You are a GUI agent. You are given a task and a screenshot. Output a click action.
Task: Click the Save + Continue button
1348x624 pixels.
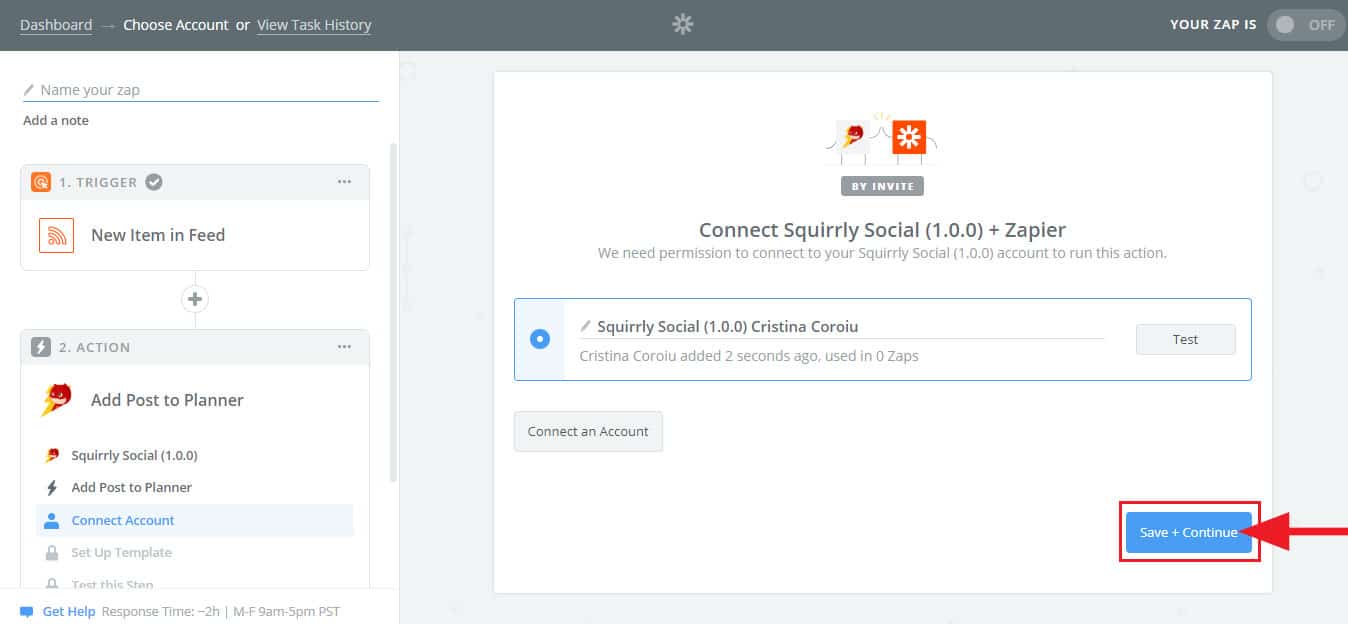pyautogui.click(x=1188, y=532)
